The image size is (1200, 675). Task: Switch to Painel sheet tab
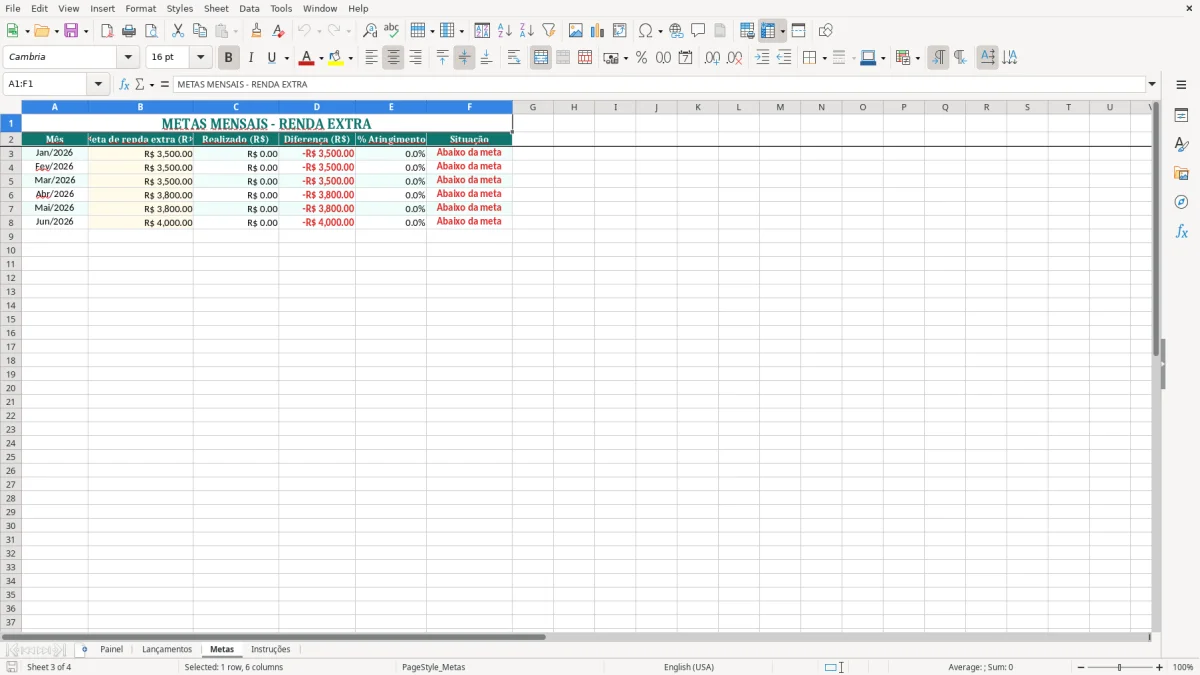(x=111, y=650)
